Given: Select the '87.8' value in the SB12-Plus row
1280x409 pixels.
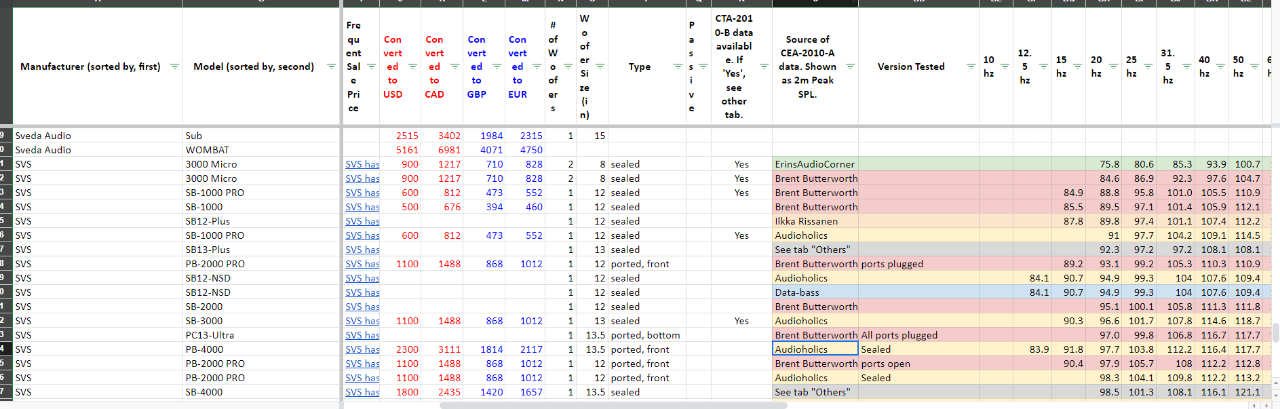Looking at the screenshot, I should pyautogui.click(x=1069, y=220).
